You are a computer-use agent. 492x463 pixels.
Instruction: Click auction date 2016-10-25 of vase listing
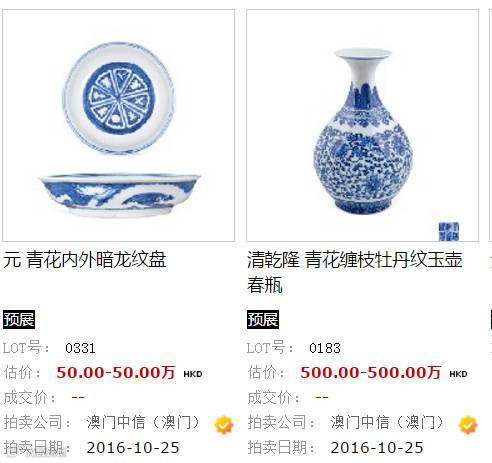point(377,448)
